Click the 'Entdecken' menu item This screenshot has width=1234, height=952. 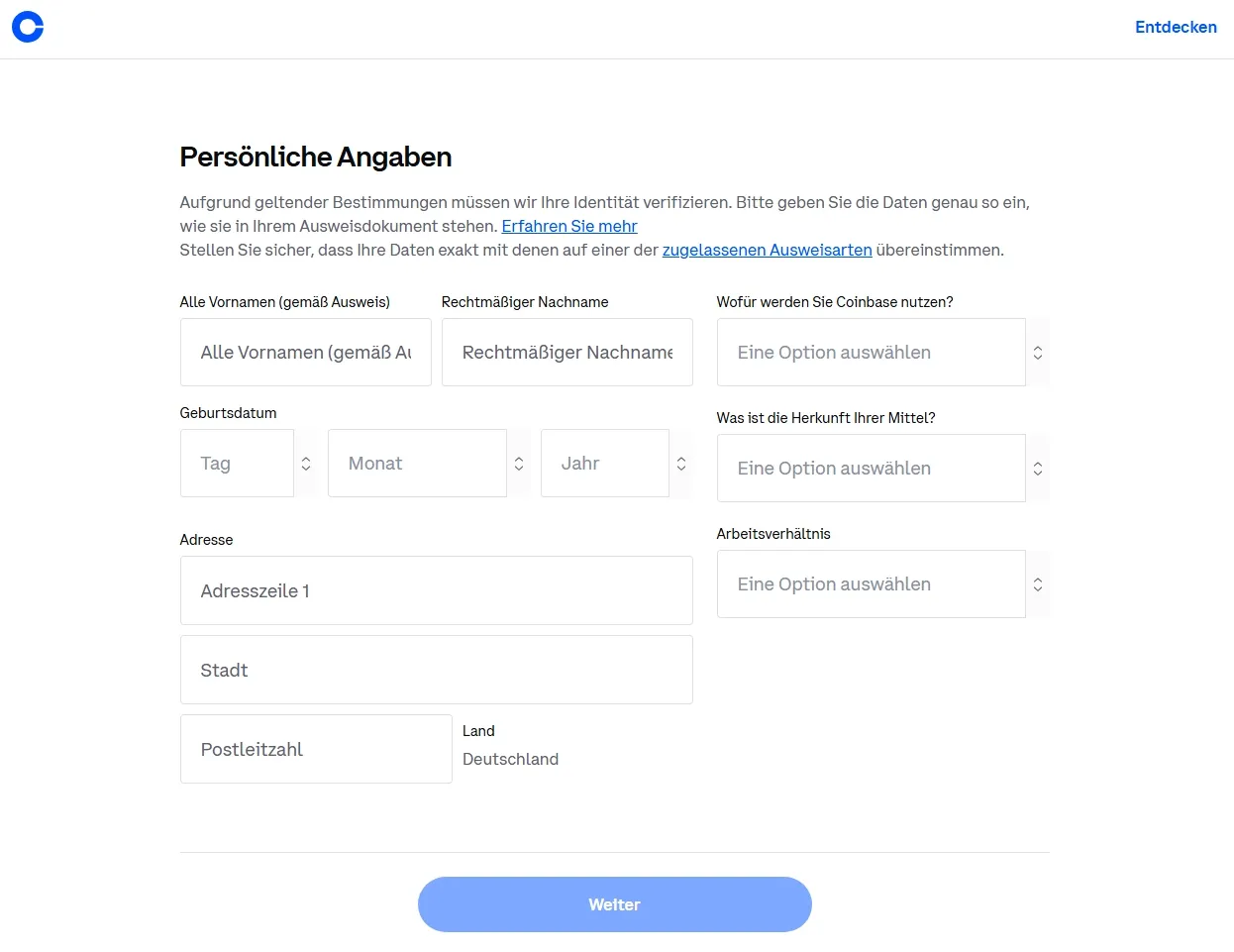(1176, 27)
